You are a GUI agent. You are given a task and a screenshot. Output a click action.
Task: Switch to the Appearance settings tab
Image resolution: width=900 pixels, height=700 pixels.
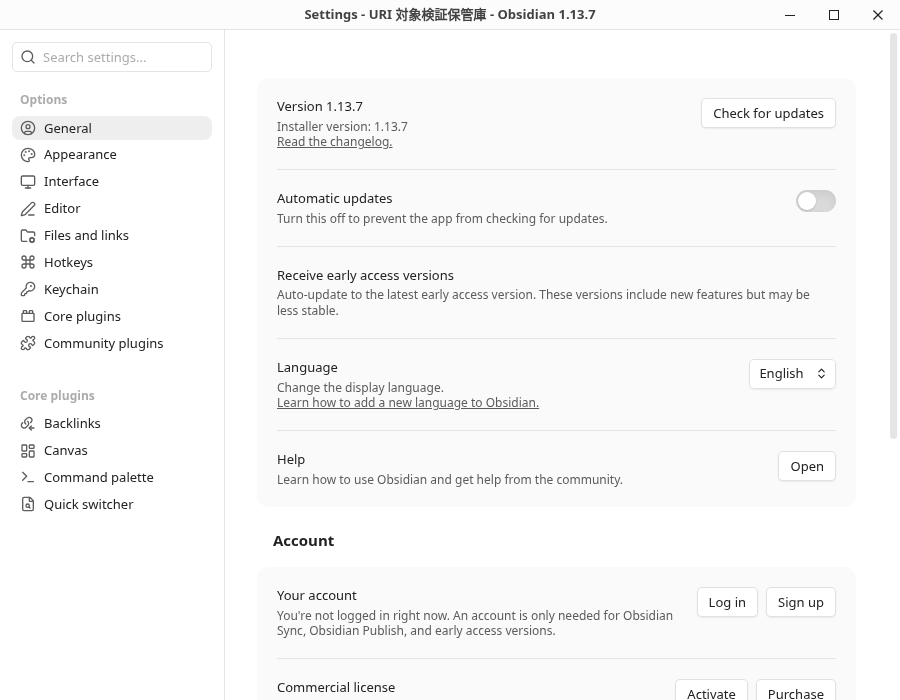click(112, 155)
